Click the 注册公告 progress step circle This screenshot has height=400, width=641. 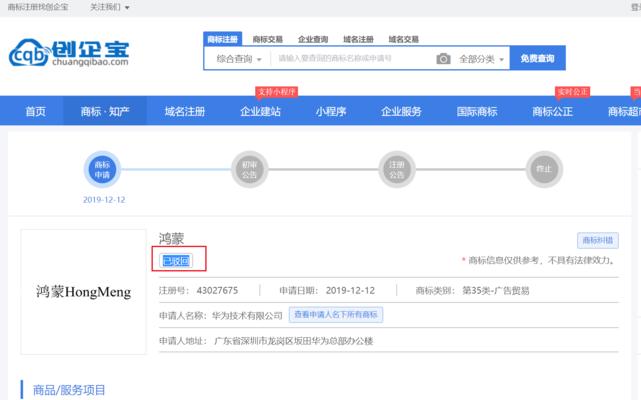[x=397, y=169]
